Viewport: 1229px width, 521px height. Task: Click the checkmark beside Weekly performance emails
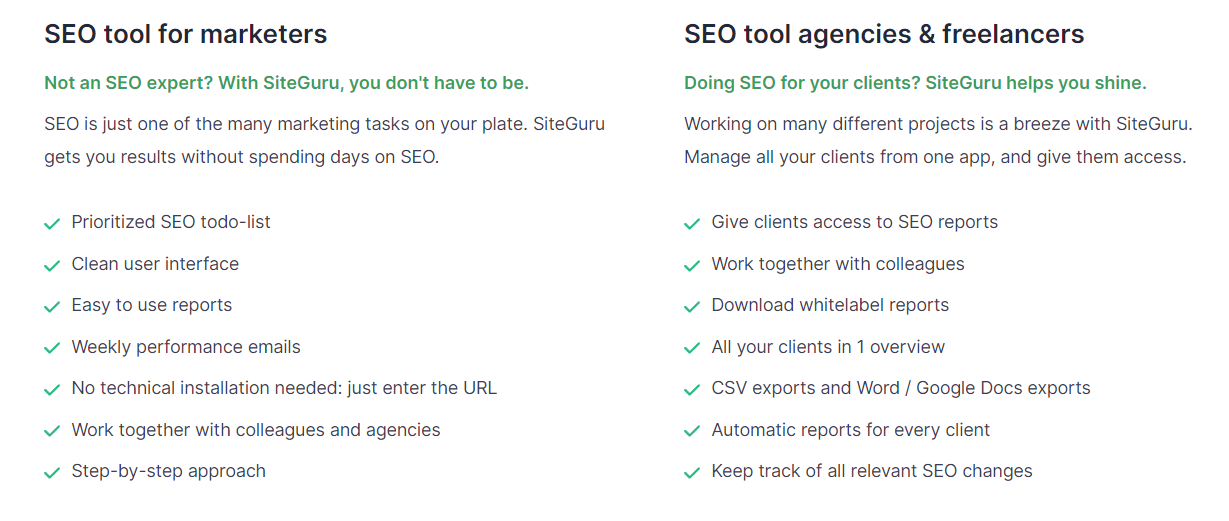[52, 349]
